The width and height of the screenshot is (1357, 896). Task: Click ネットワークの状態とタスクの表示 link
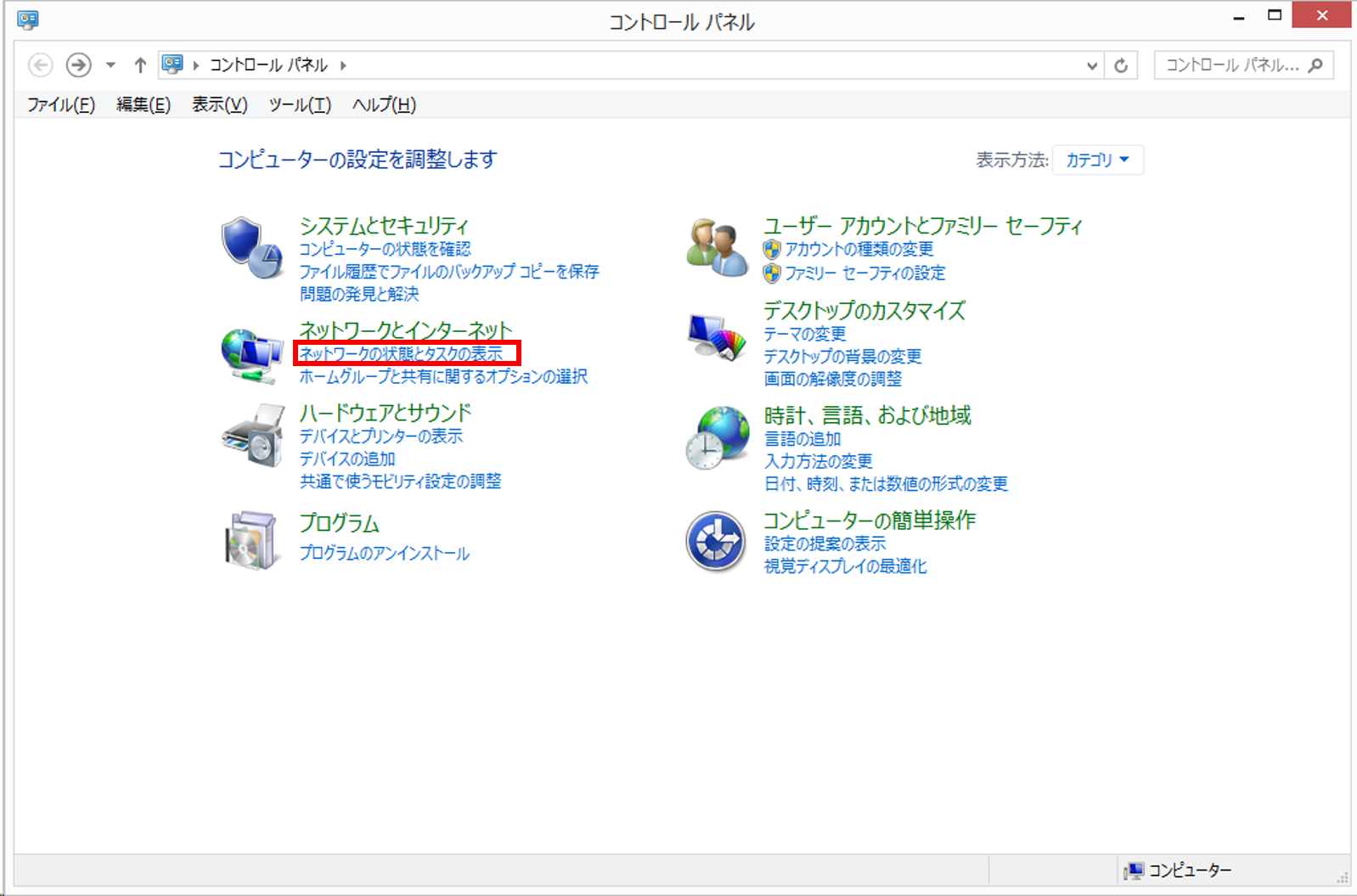click(x=401, y=353)
